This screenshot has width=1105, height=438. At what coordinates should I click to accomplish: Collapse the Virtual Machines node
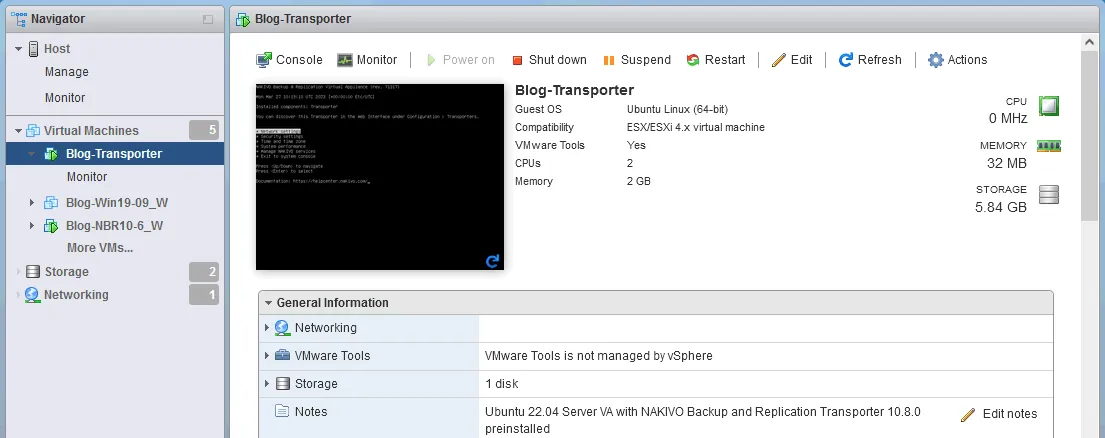18,130
